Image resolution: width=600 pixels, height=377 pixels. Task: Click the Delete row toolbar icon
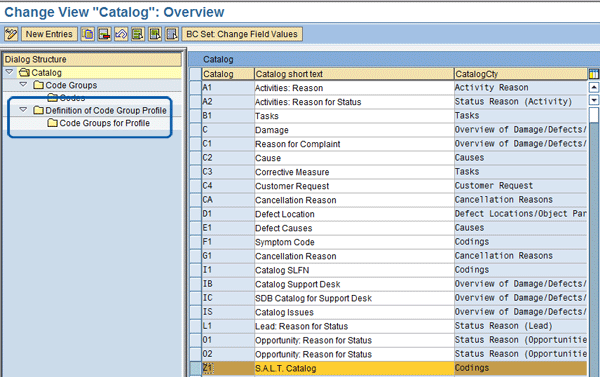104,34
